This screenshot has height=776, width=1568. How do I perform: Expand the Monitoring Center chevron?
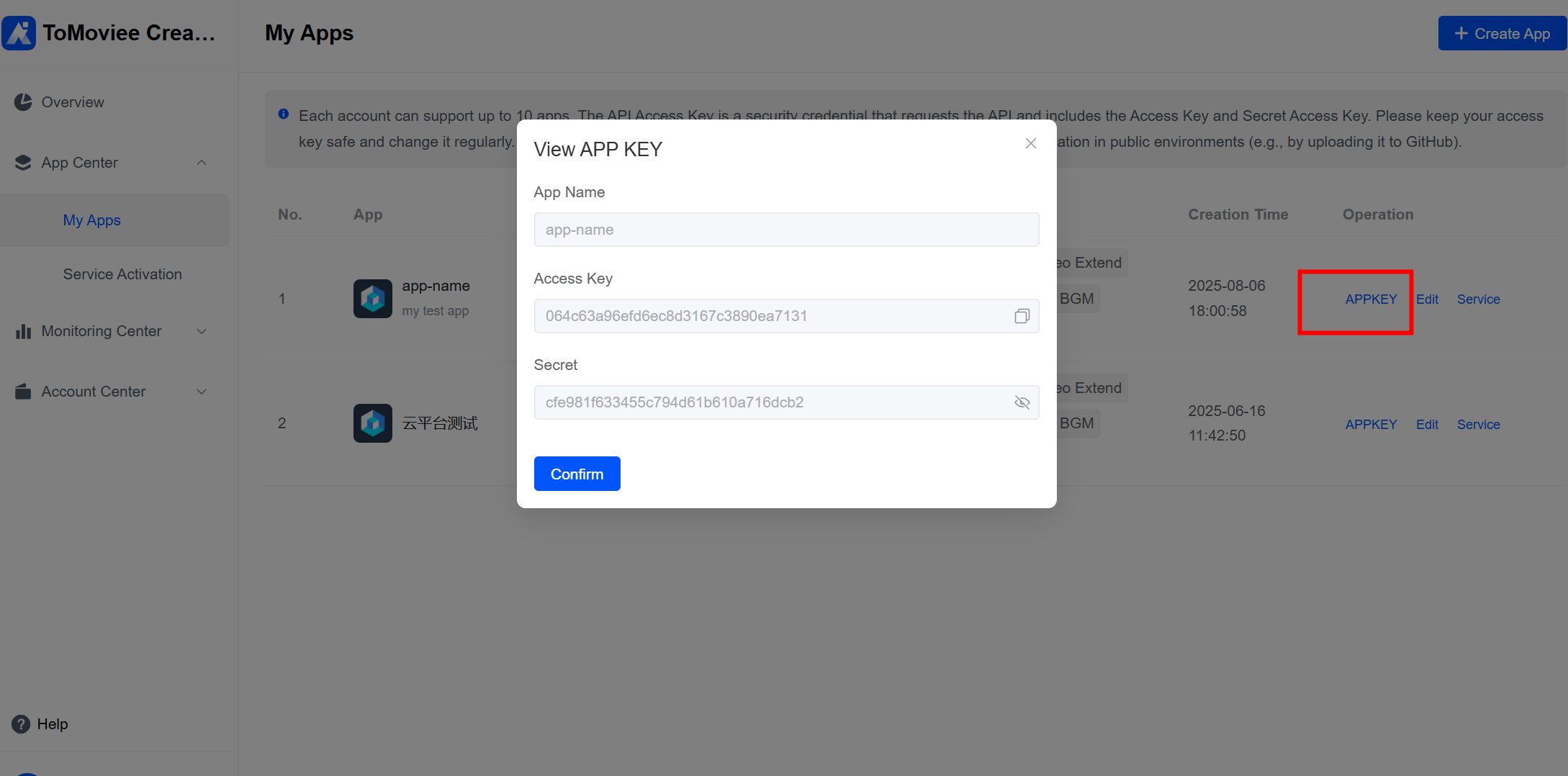point(202,331)
